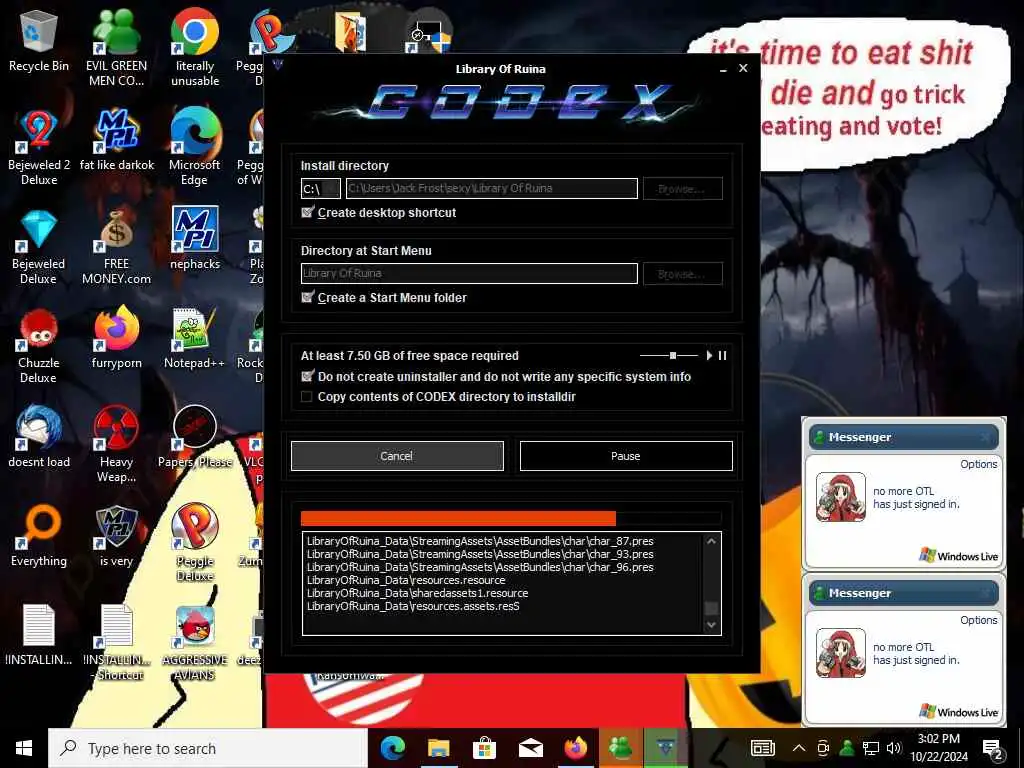This screenshot has width=1024, height=768.
Task: Open Options in the upper Messenger popup
Action: coord(978,464)
